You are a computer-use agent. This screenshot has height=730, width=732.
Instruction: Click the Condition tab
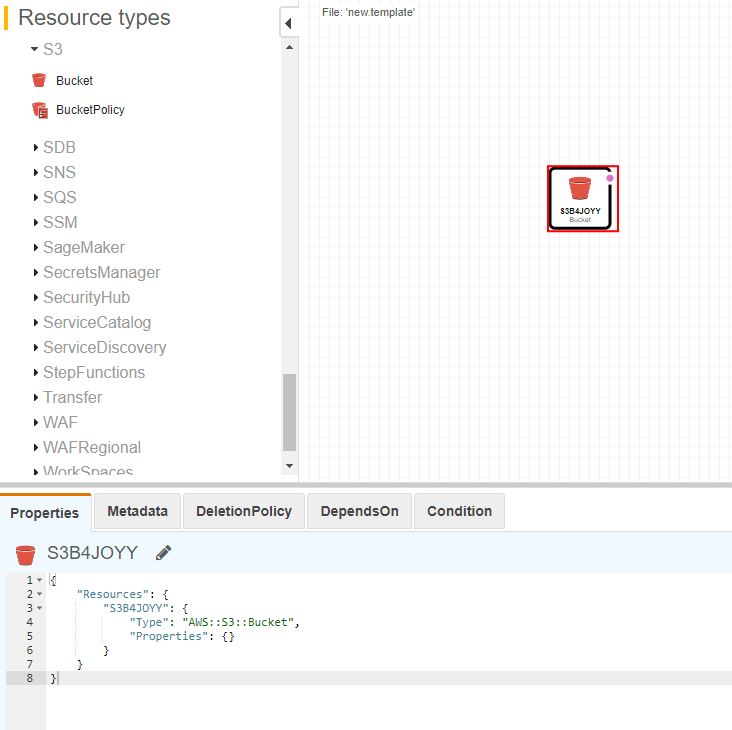tap(459, 511)
